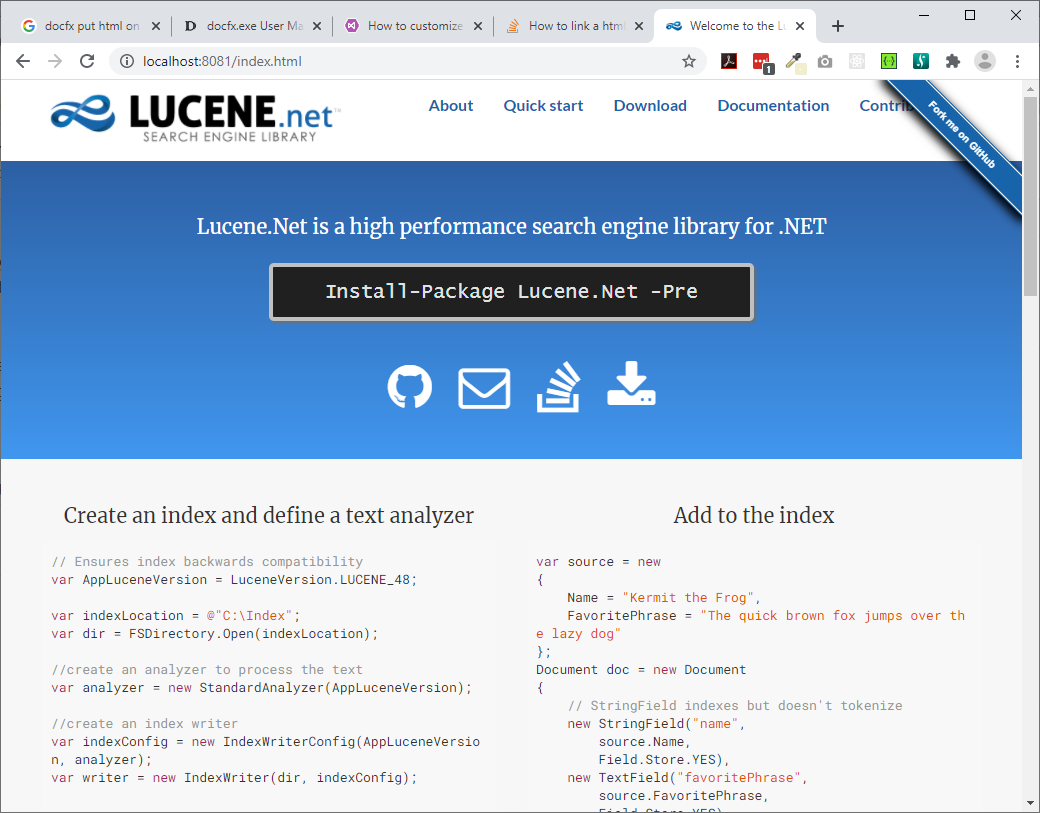
Task: Click 'Document doc = new Document' line
Action: point(641,670)
